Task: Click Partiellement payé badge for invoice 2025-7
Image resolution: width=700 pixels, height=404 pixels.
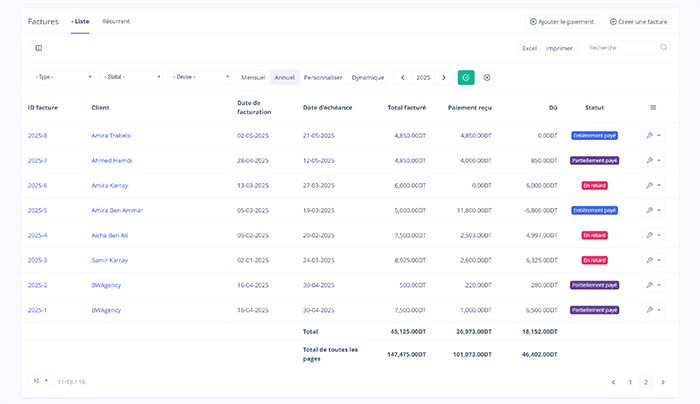Action: coord(594,160)
